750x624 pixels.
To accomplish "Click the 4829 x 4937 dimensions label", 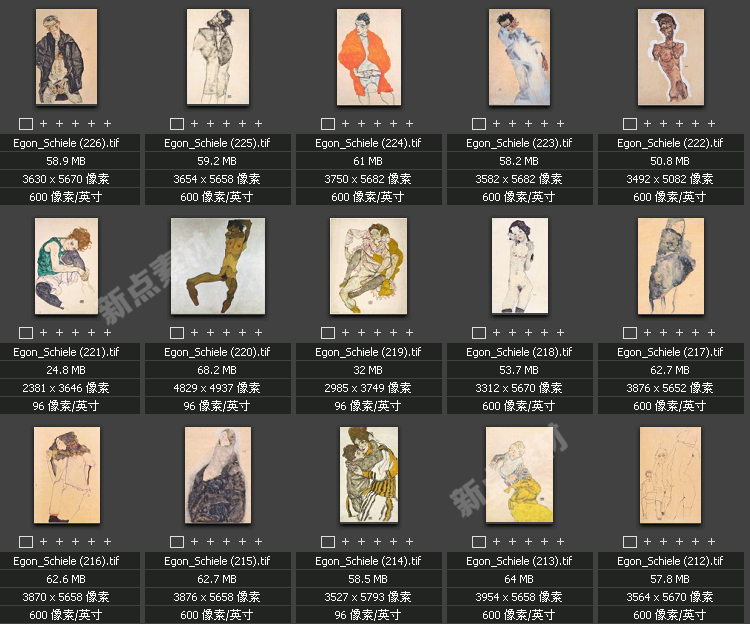I will [x=217, y=388].
